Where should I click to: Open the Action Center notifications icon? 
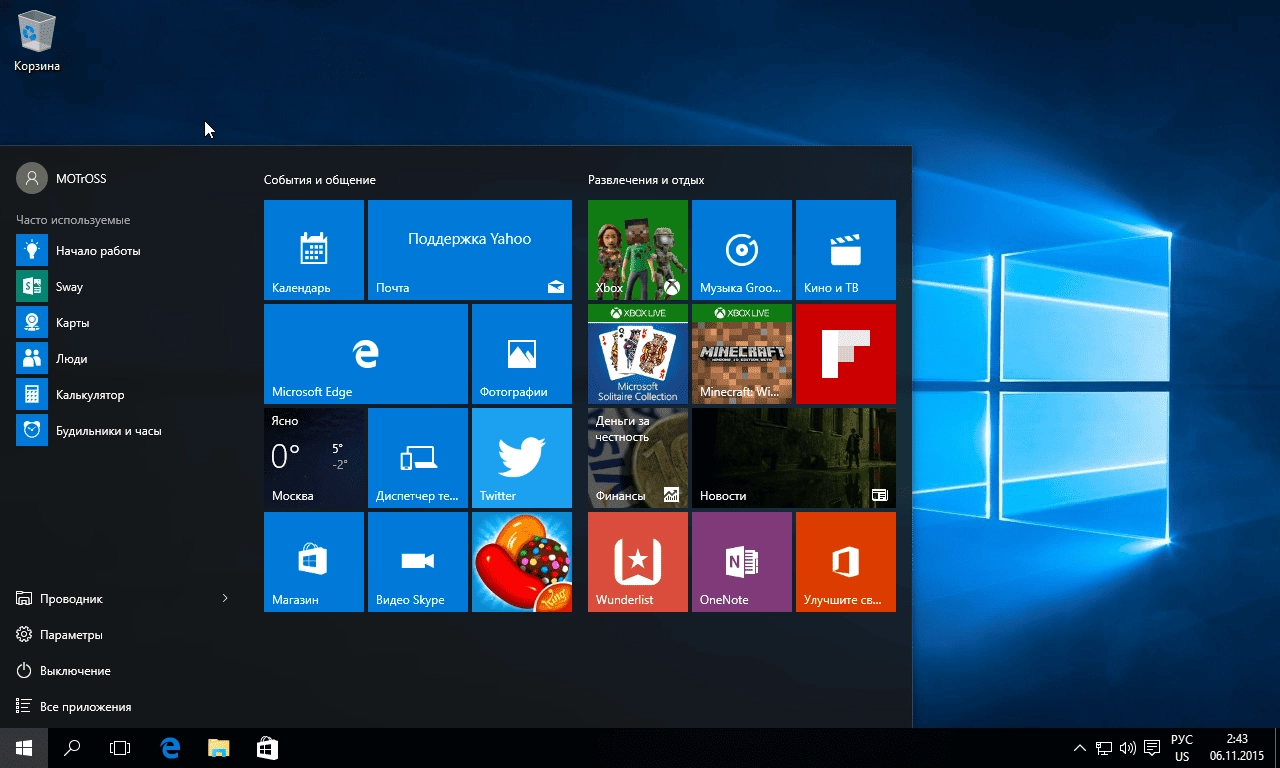(x=1152, y=748)
